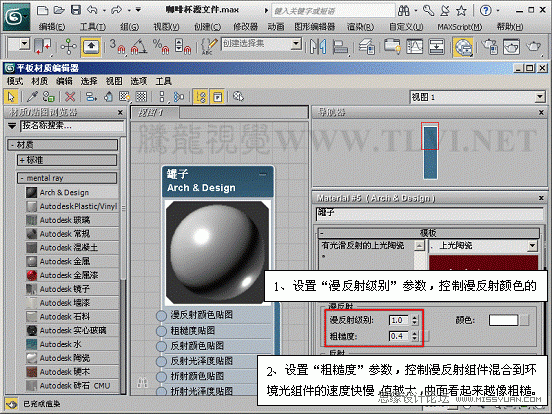Open browser options triangle beside search box

(x=12, y=126)
